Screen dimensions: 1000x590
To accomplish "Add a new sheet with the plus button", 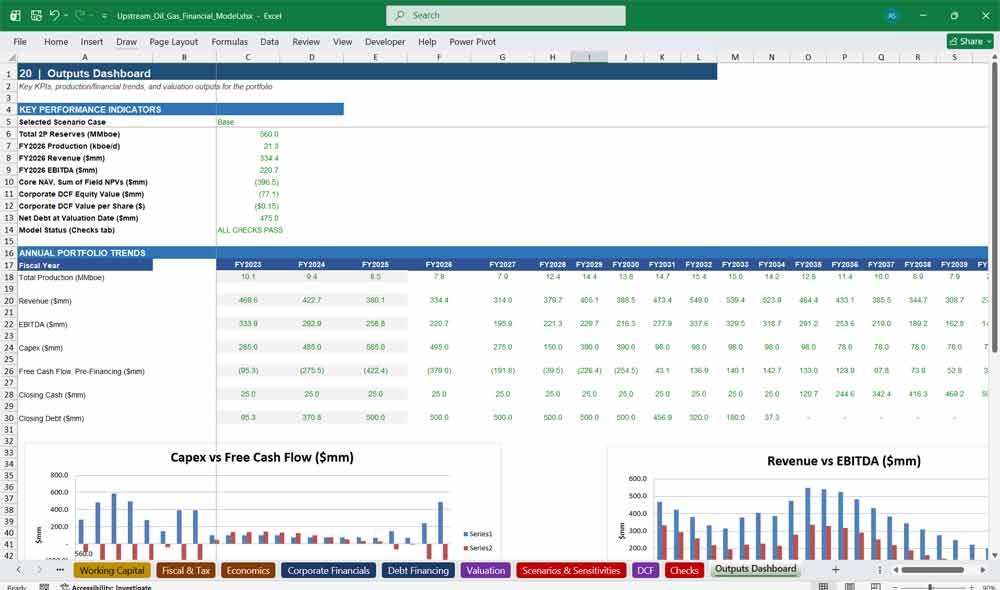I will 835,570.
